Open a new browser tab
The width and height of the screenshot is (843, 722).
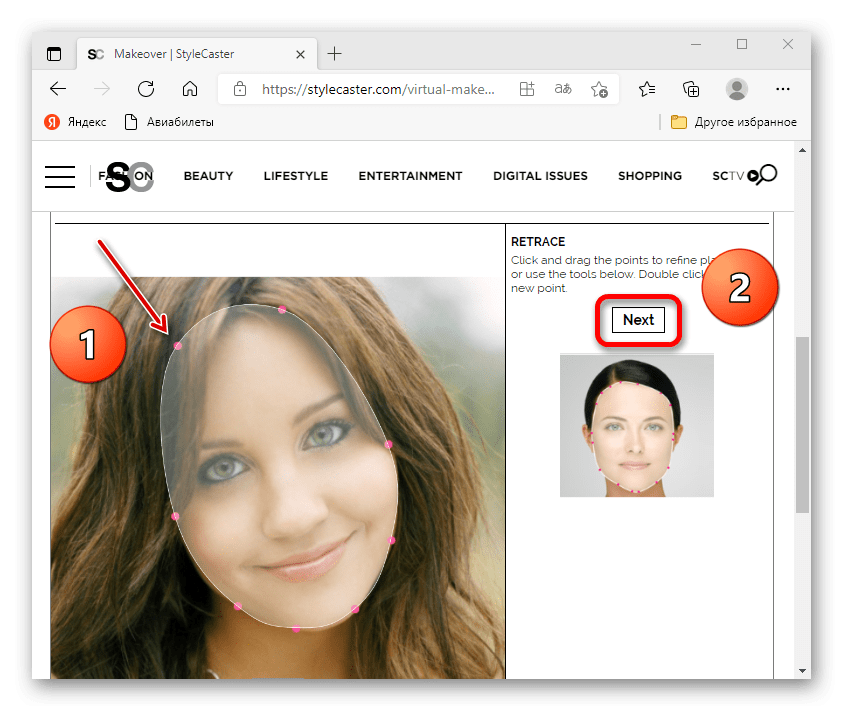[x=334, y=54]
